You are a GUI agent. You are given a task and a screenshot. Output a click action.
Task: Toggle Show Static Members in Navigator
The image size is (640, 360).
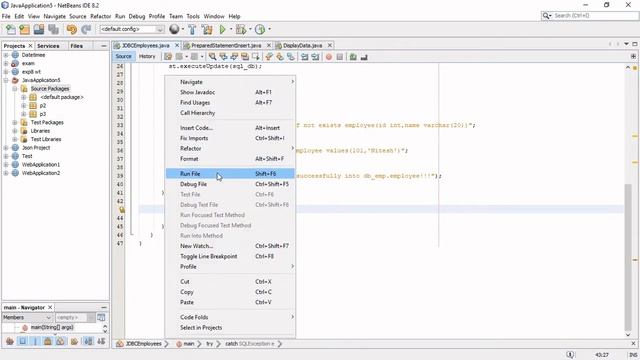tap(35, 341)
